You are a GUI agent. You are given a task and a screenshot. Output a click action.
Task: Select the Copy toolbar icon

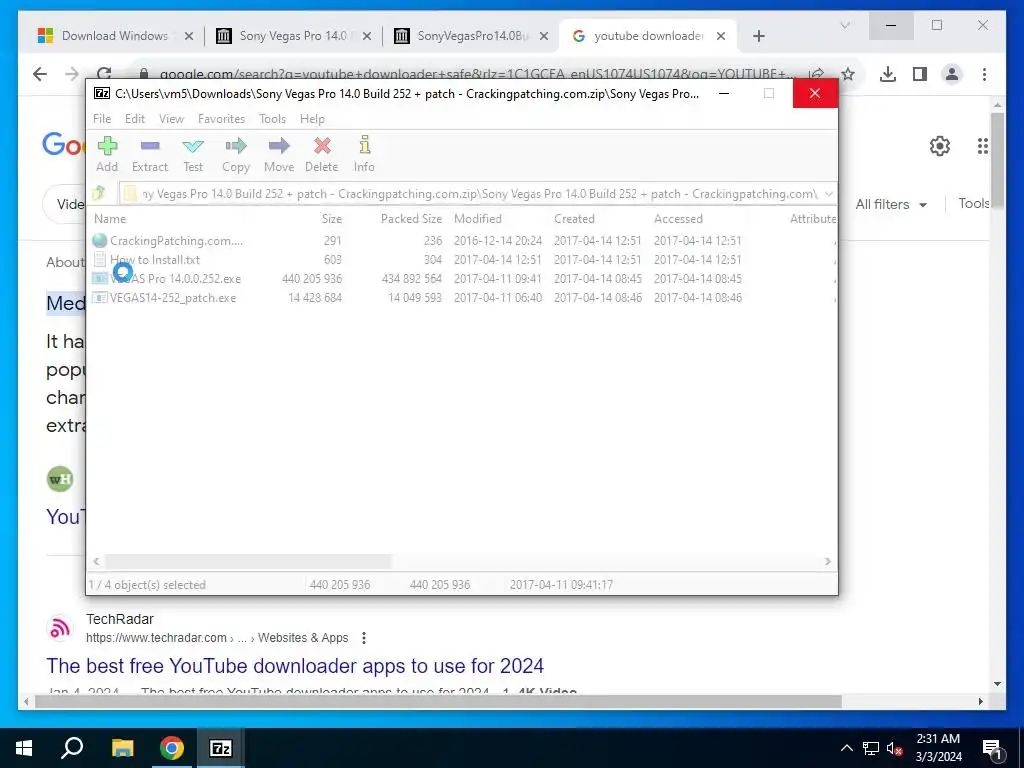[x=236, y=146]
